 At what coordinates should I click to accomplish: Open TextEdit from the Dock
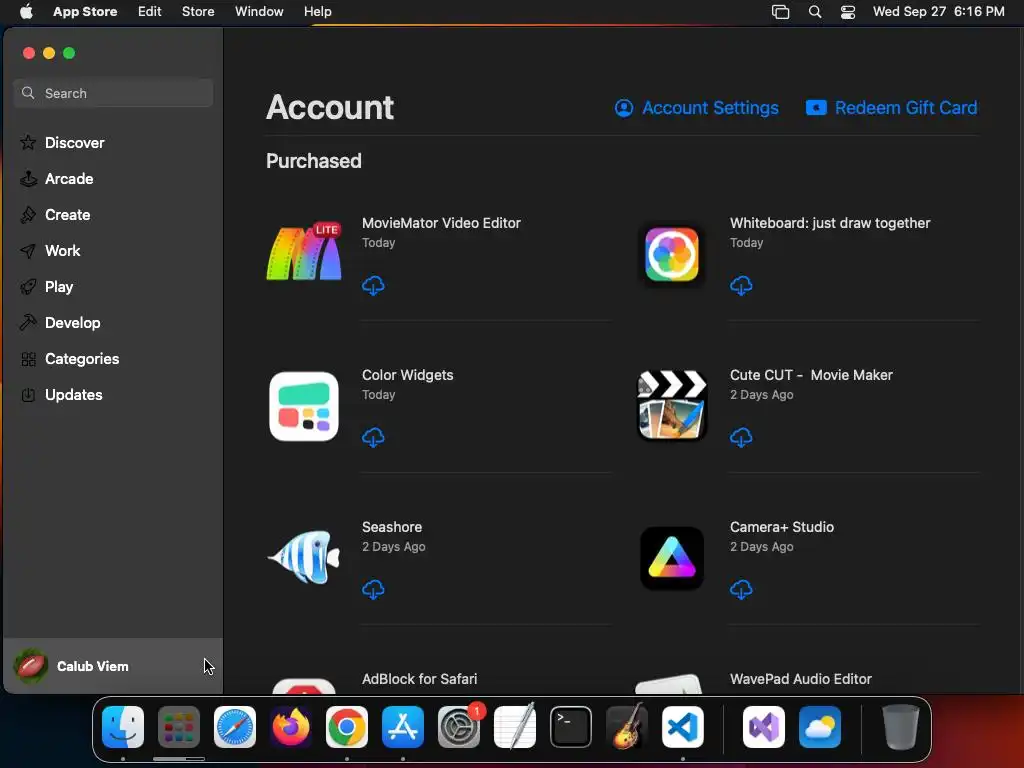point(515,727)
